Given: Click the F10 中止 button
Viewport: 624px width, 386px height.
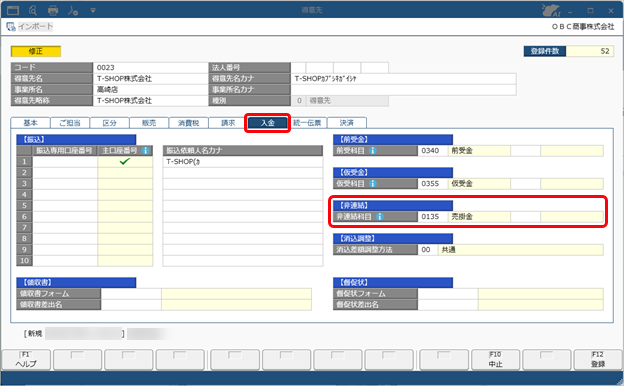Looking at the screenshot, I should coord(495,359).
